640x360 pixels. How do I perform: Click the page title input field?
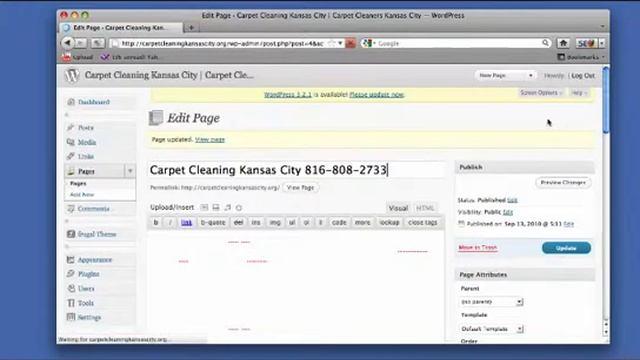297,170
